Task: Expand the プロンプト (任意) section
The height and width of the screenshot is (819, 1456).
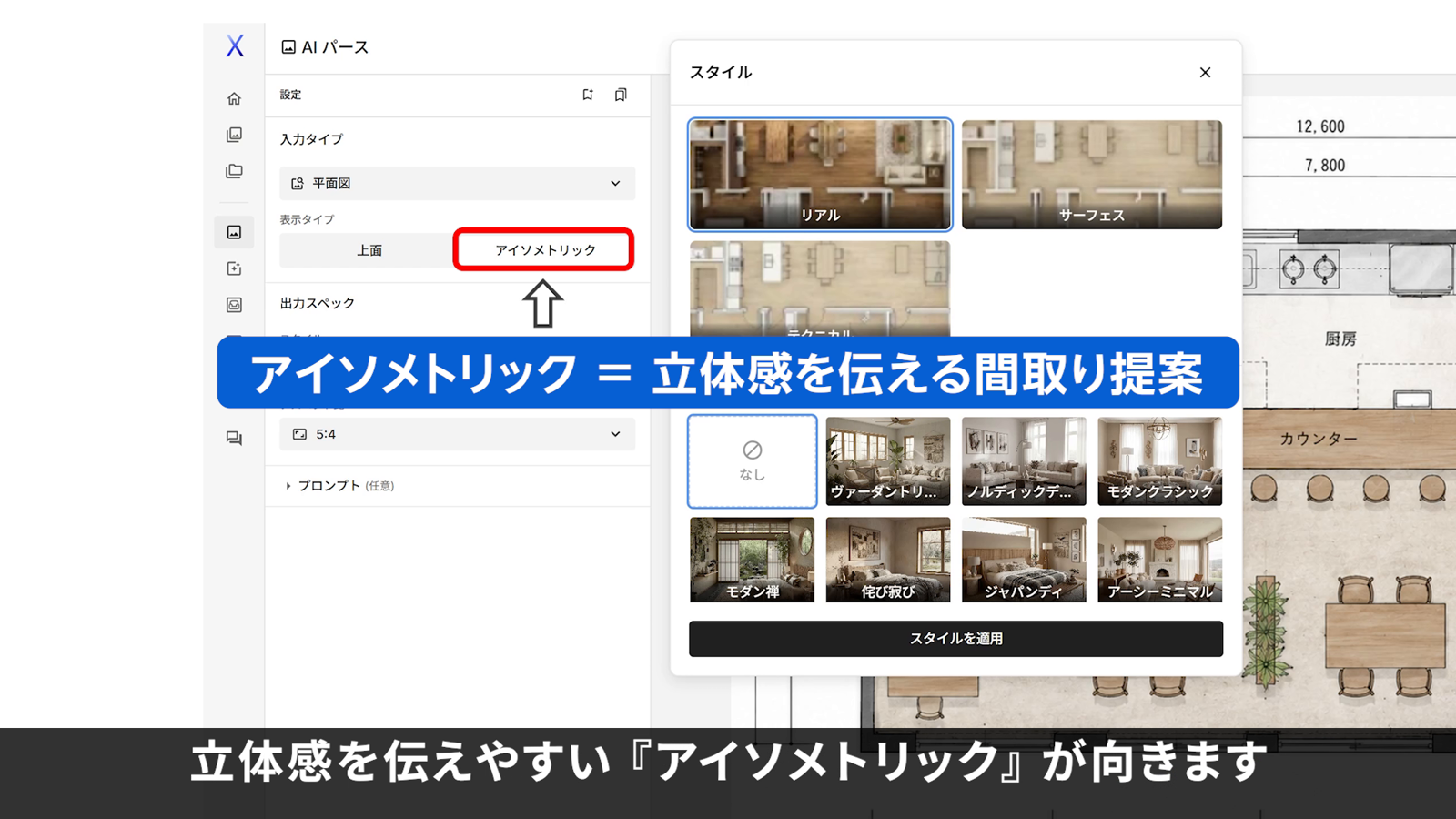Action: tap(339, 486)
